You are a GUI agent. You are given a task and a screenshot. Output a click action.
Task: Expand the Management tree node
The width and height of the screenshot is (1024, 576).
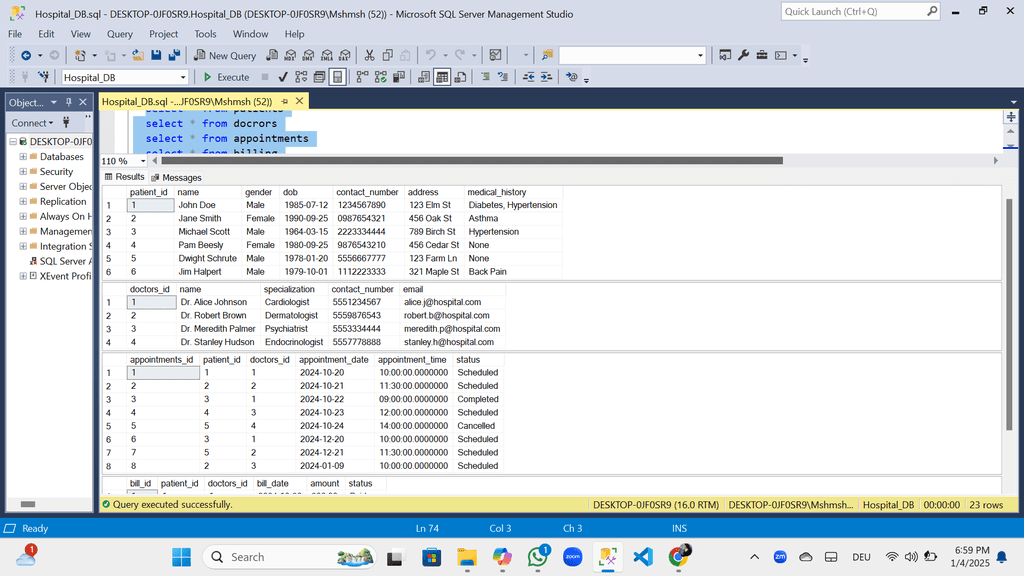click(x=23, y=231)
